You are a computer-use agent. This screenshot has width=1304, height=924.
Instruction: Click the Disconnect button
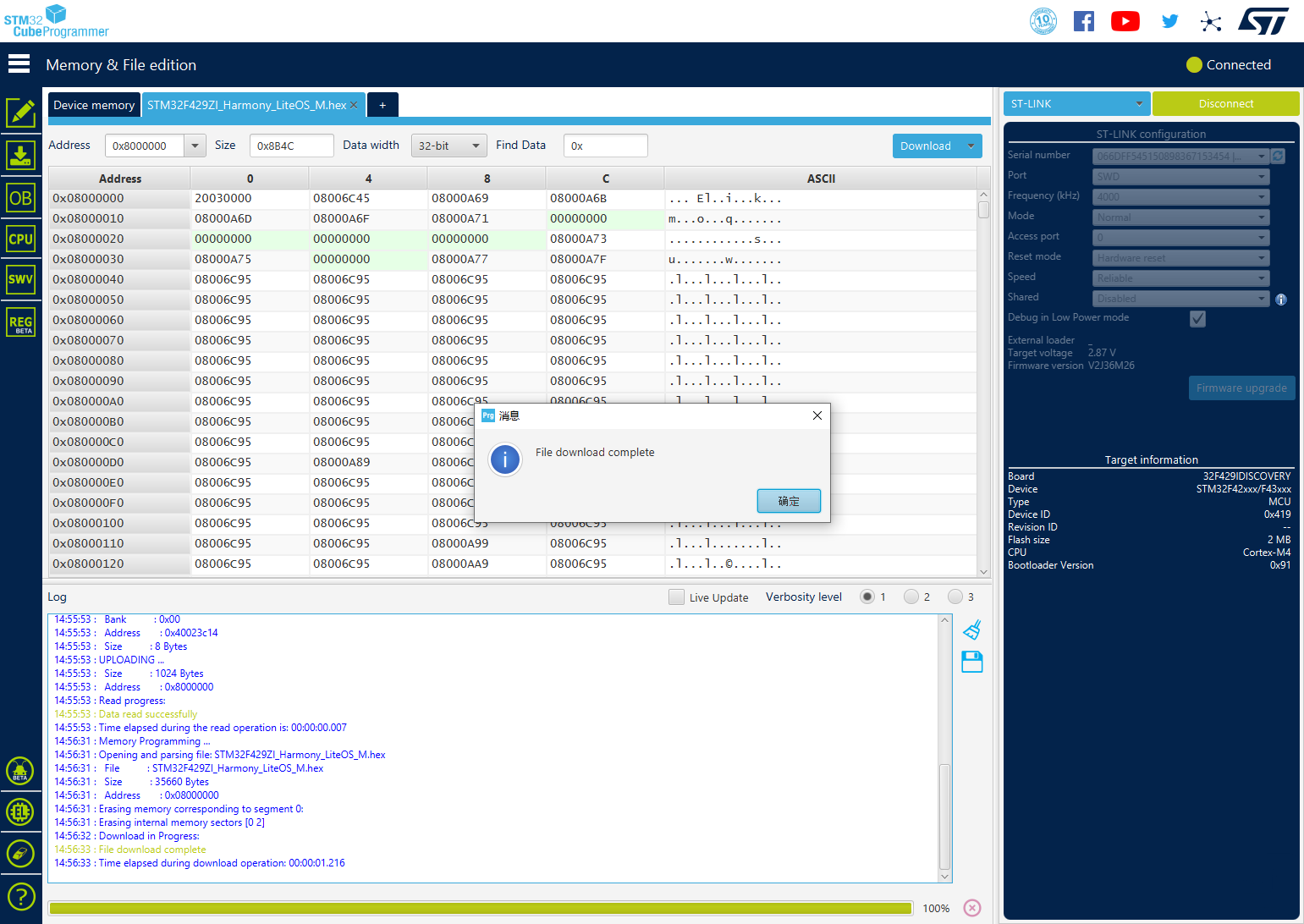pyautogui.click(x=1226, y=103)
